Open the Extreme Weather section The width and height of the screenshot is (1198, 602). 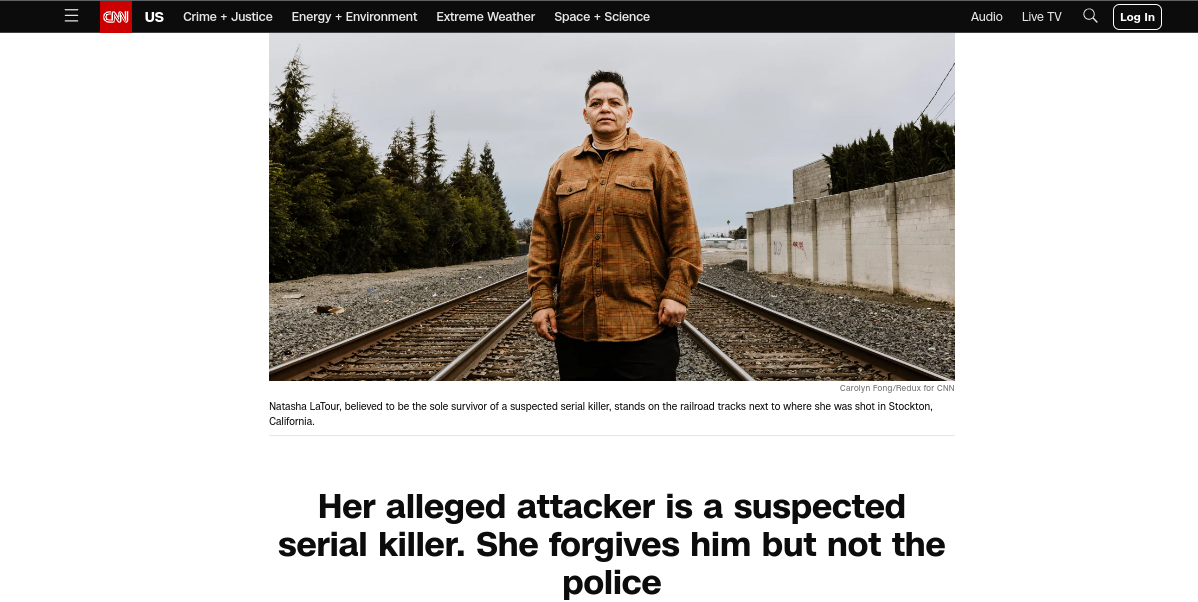[x=485, y=17]
